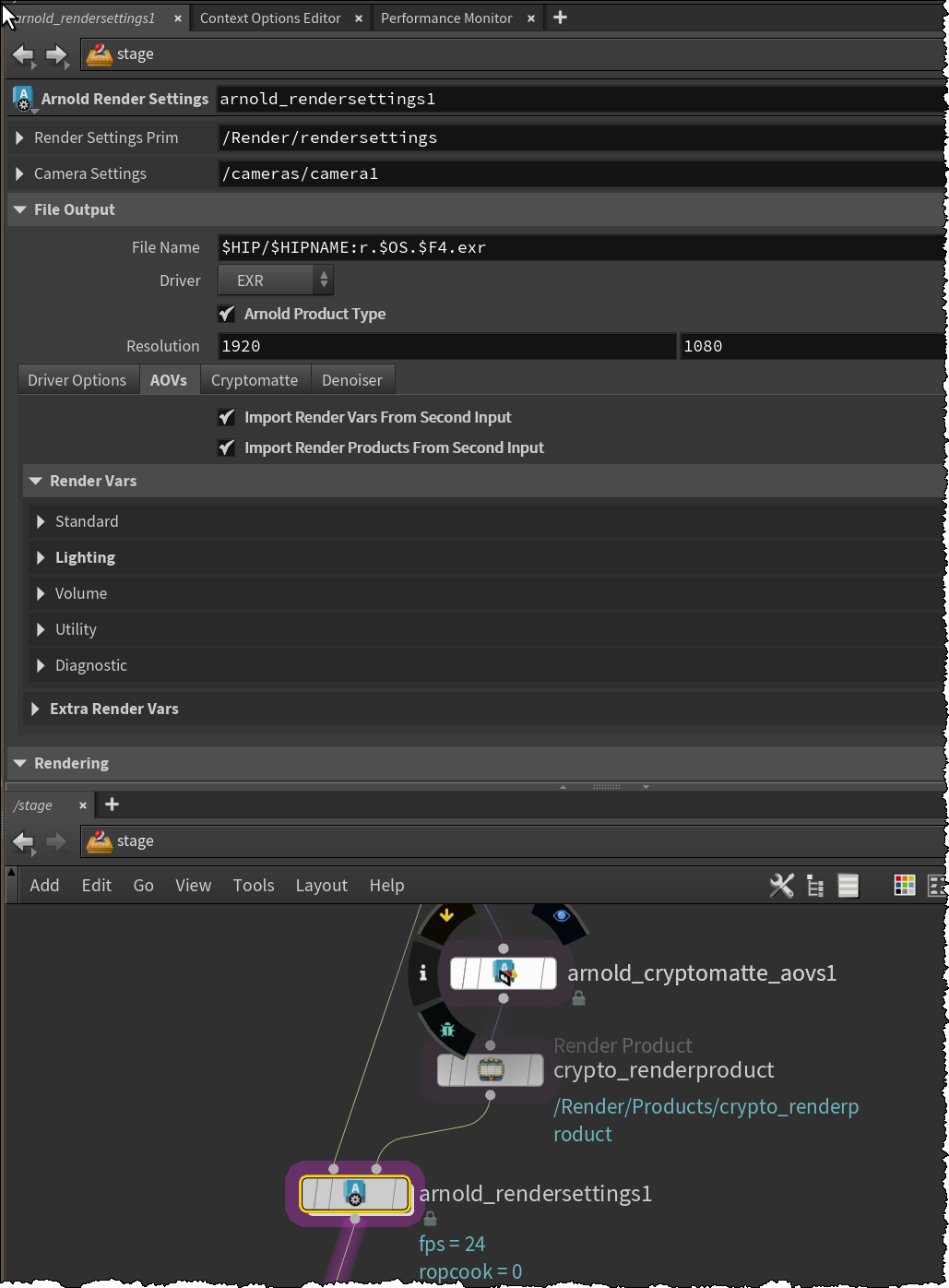This screenshot has height=1288, width=949.
Task: Collapse the File Output section
Action: coord(19,209)
